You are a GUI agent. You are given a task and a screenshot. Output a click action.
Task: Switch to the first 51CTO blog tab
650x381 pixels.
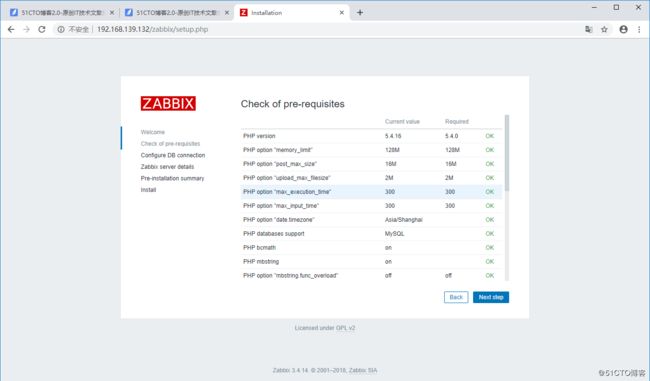click(62, 13)
